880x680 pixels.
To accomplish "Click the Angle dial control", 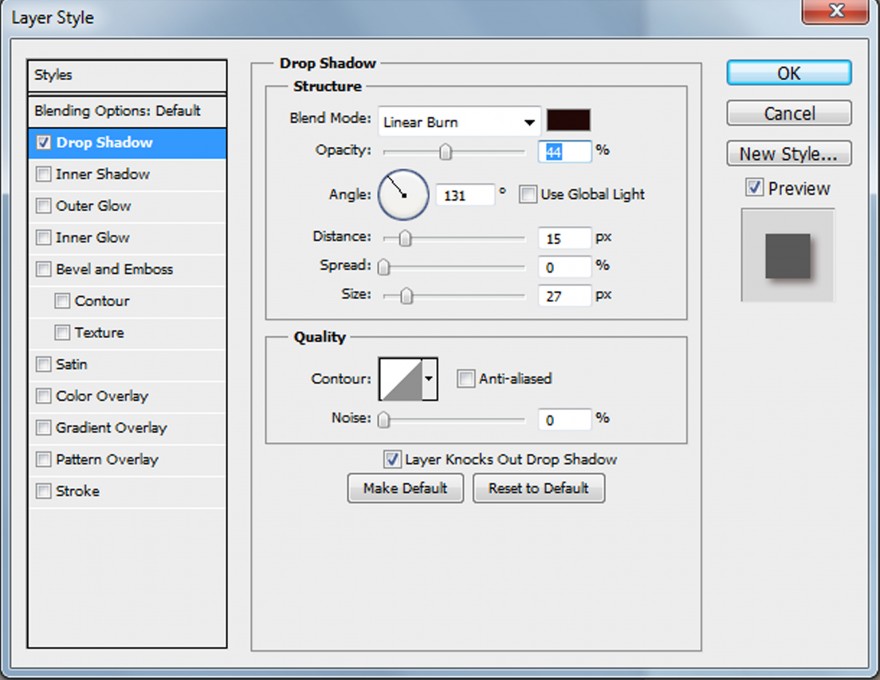I will coord(403,194).
